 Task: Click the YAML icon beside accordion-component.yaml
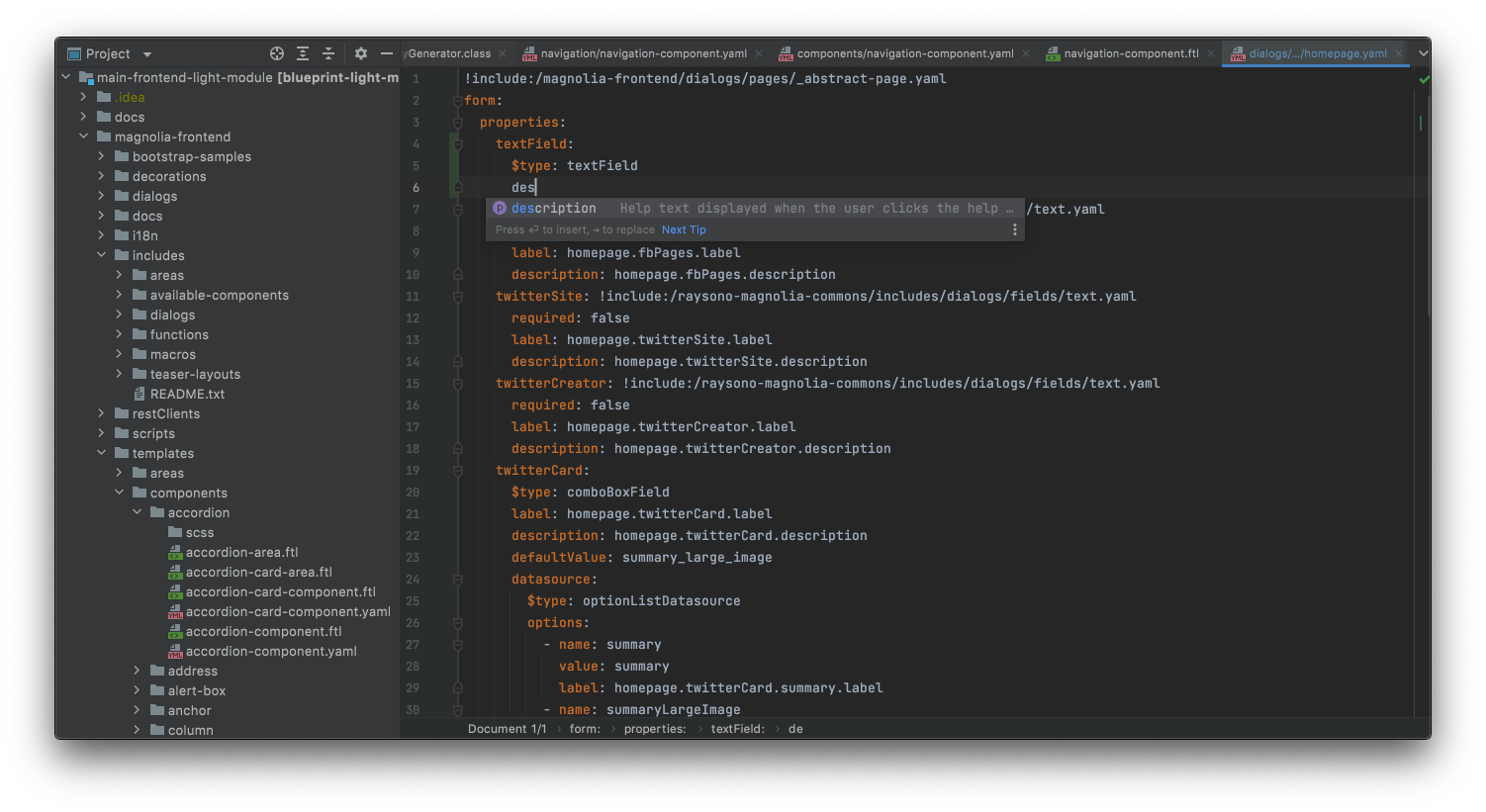pos(174,651)
